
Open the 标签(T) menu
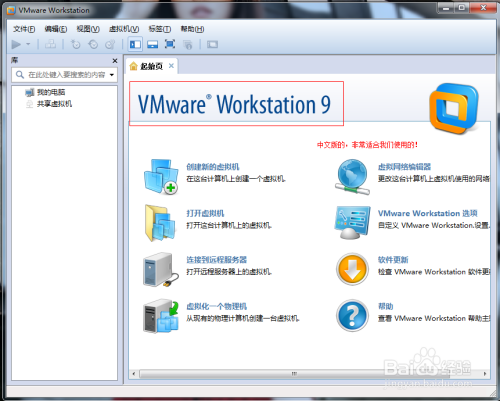(160, 29)
